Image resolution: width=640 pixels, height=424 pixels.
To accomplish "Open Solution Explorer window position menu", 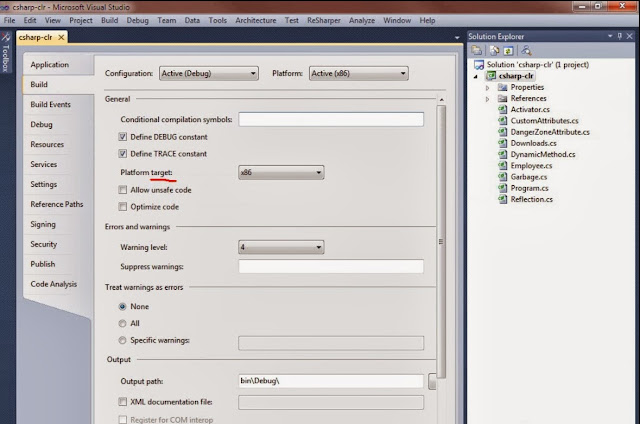I will coord(610,36).
